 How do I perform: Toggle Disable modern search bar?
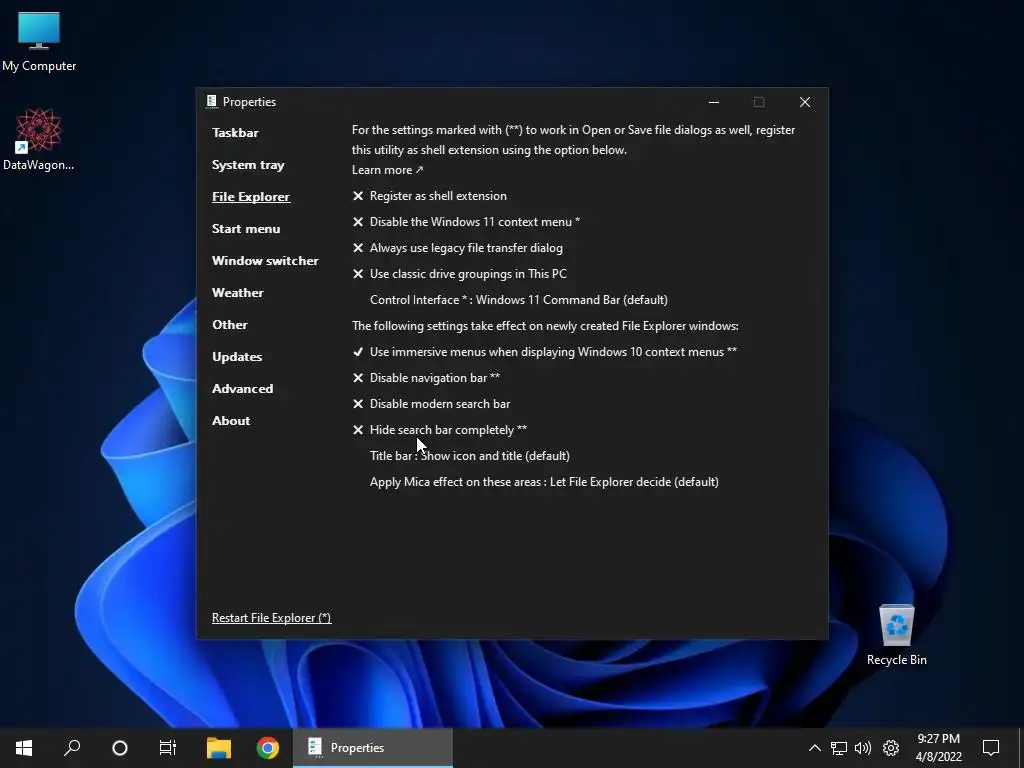pos(431,404)
